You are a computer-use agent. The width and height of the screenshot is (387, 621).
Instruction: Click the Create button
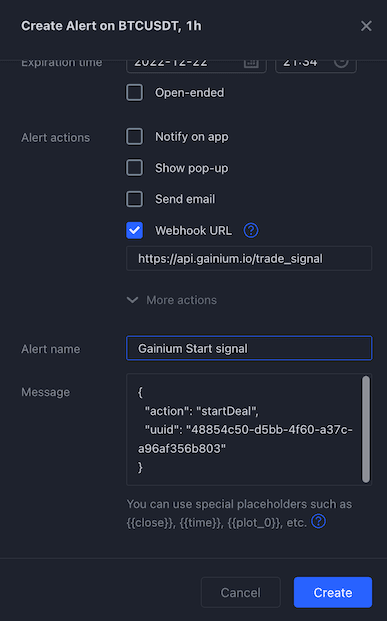pos(333,592)
